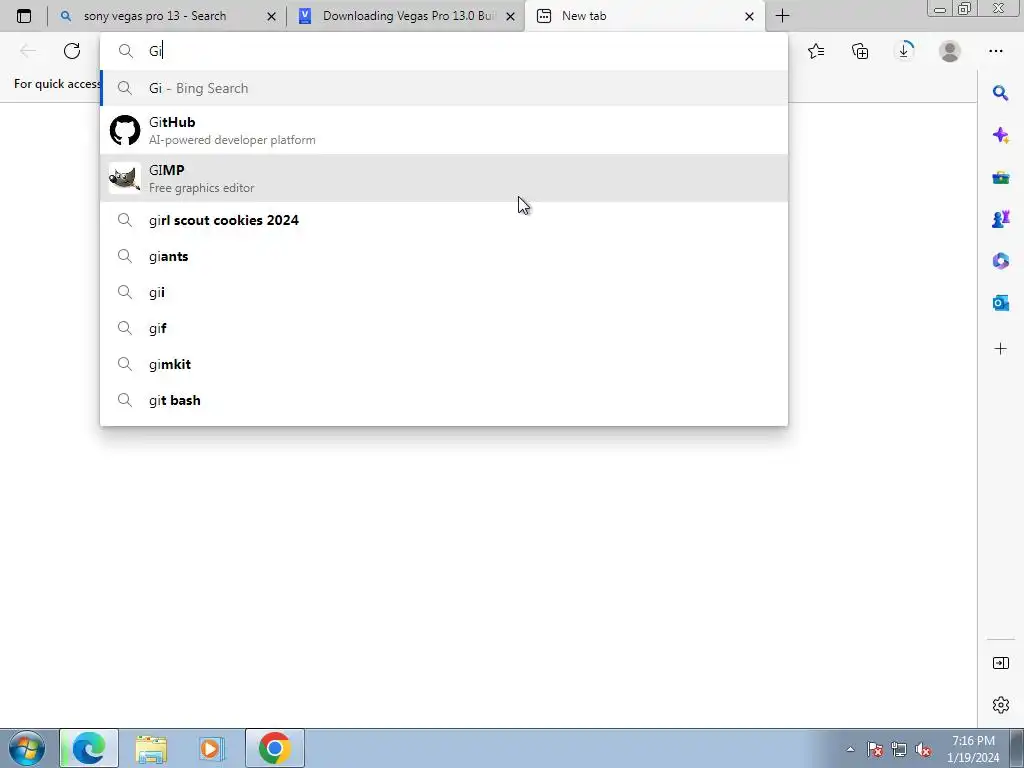Image resolution: width=1024 pixels, height=768 pixels.
Task: Choose the girl scout cookies 2024 suggestion
Action: (x=444, y=220)
